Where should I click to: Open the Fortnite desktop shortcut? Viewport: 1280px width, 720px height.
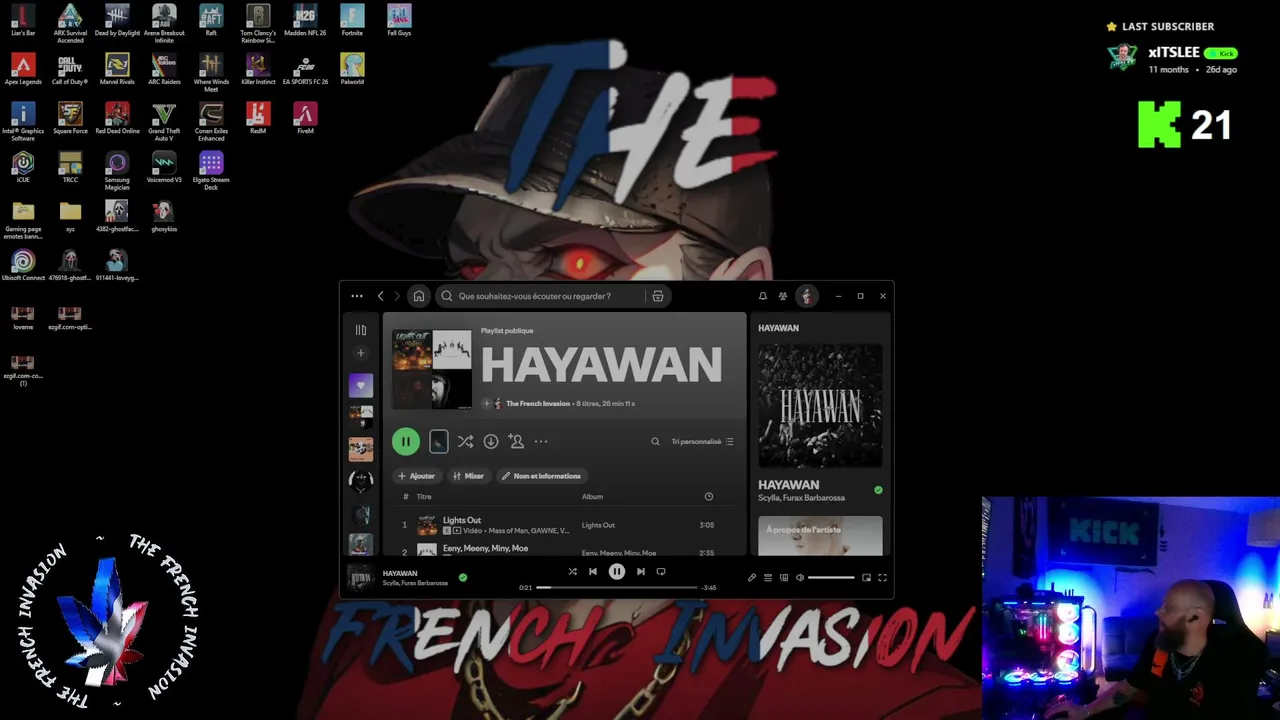[352, 20]
